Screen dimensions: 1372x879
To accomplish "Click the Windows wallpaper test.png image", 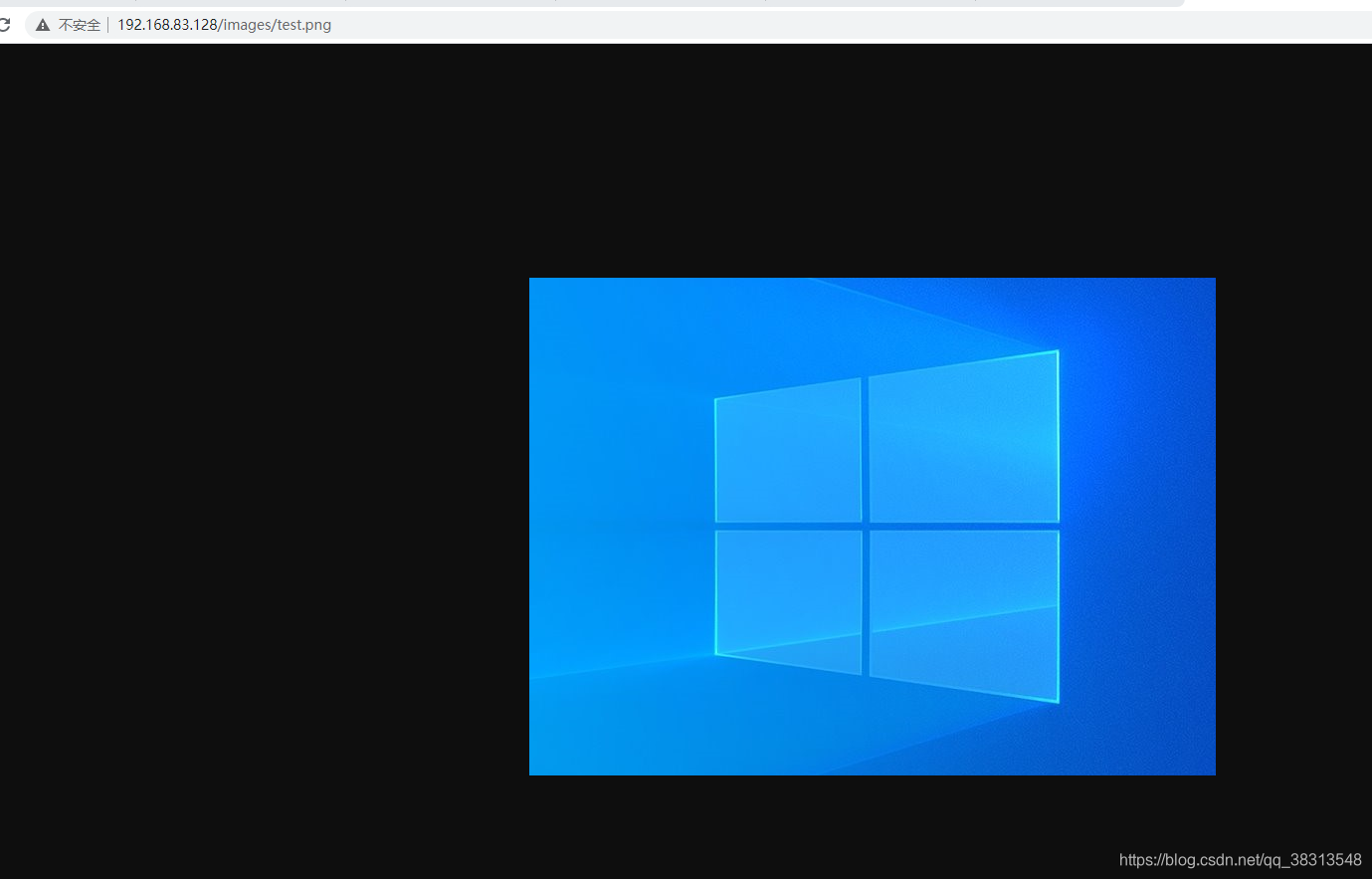I will tap(872, 526).
